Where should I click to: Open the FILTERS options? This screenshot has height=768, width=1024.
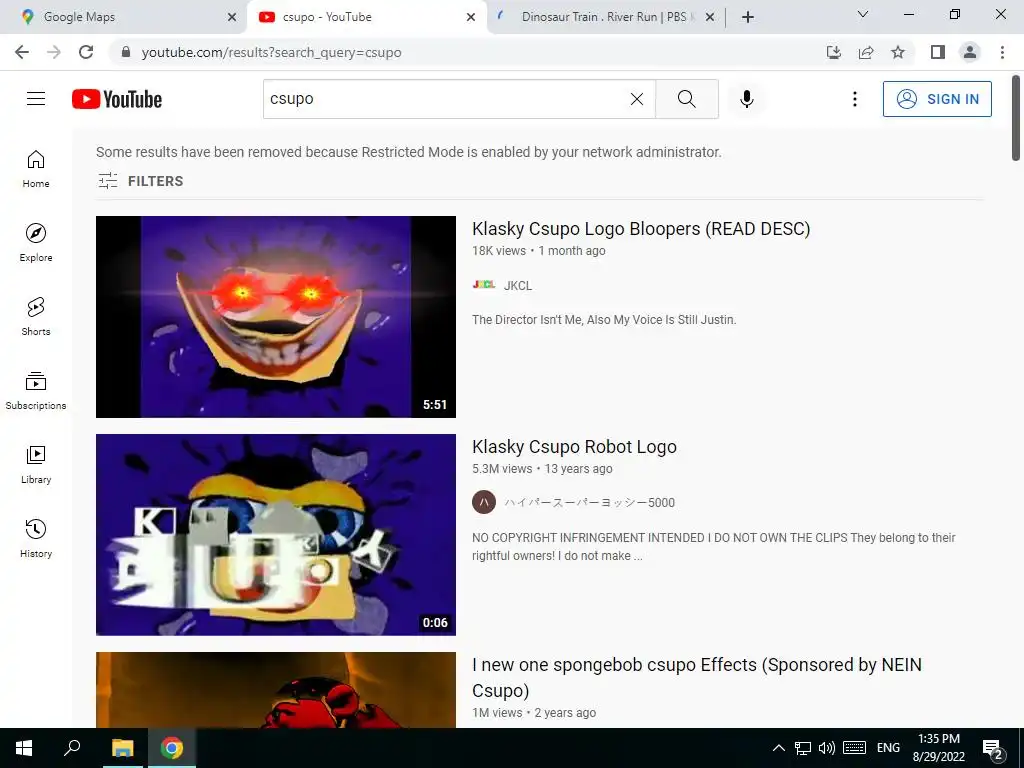click(x=140, y=181)
